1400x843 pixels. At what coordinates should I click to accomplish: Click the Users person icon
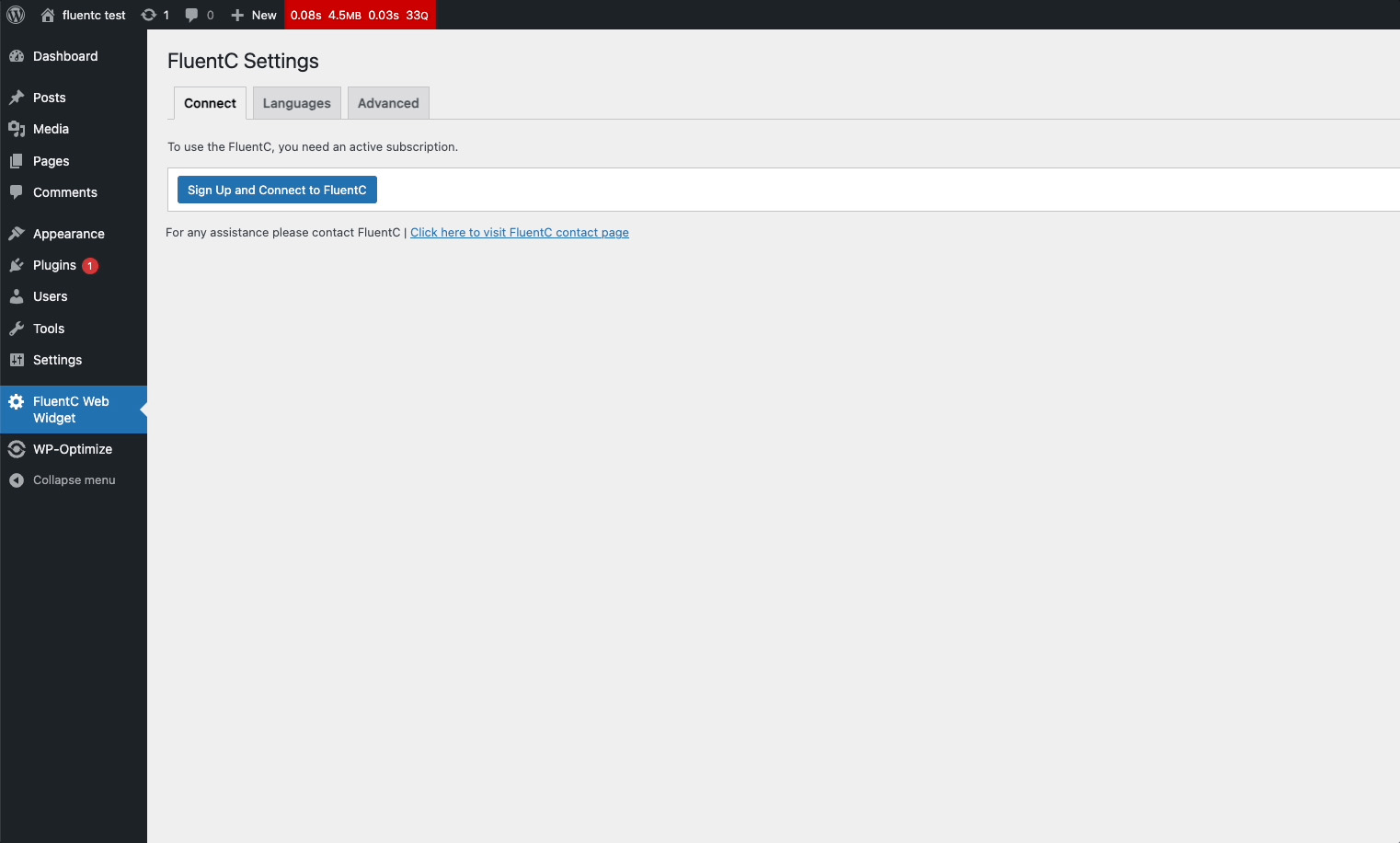tap(17, 296)
